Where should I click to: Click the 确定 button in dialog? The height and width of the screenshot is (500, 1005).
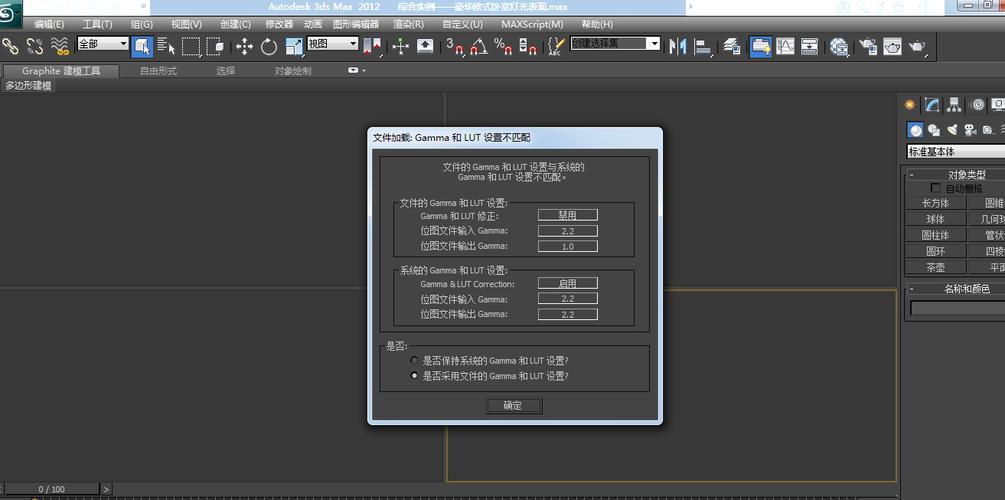(513, 405)
